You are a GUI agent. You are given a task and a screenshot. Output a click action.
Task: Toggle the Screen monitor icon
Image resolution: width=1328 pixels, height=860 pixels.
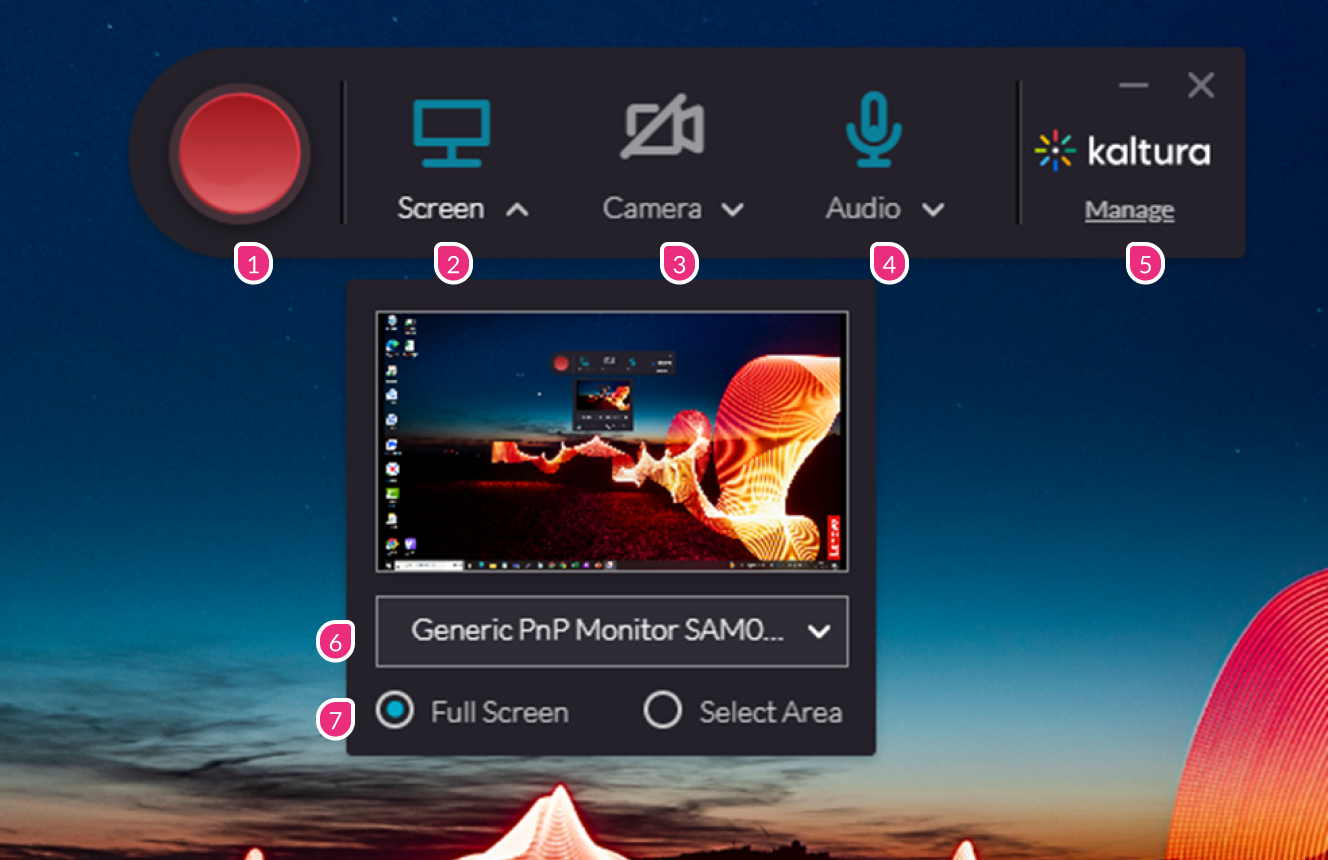[452, 133]
